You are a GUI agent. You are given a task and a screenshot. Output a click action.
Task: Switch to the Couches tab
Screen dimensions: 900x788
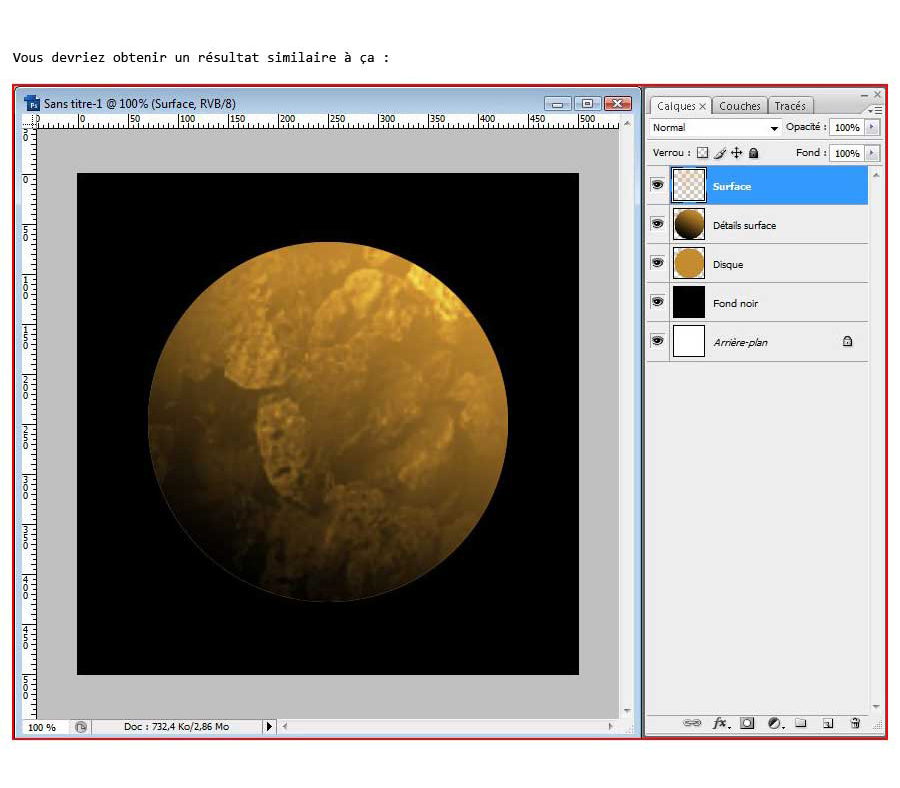click(740, 106)
